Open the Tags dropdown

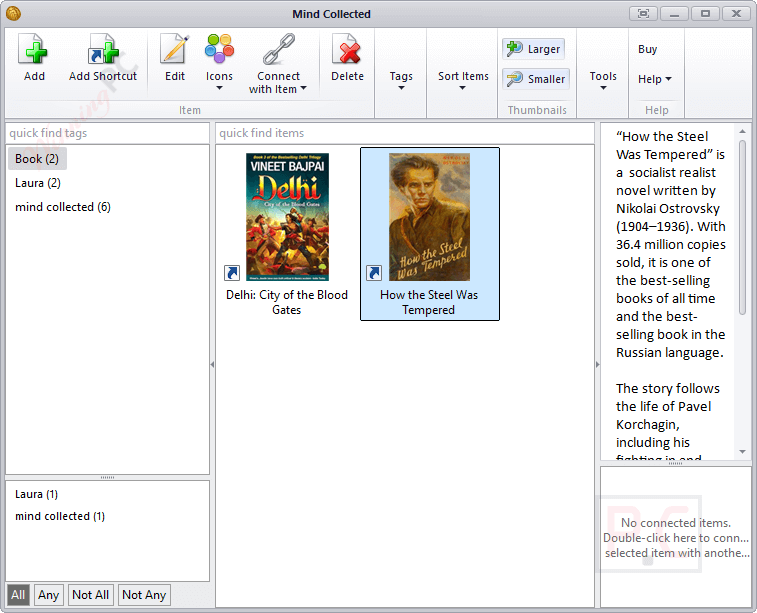click(401, 80)
